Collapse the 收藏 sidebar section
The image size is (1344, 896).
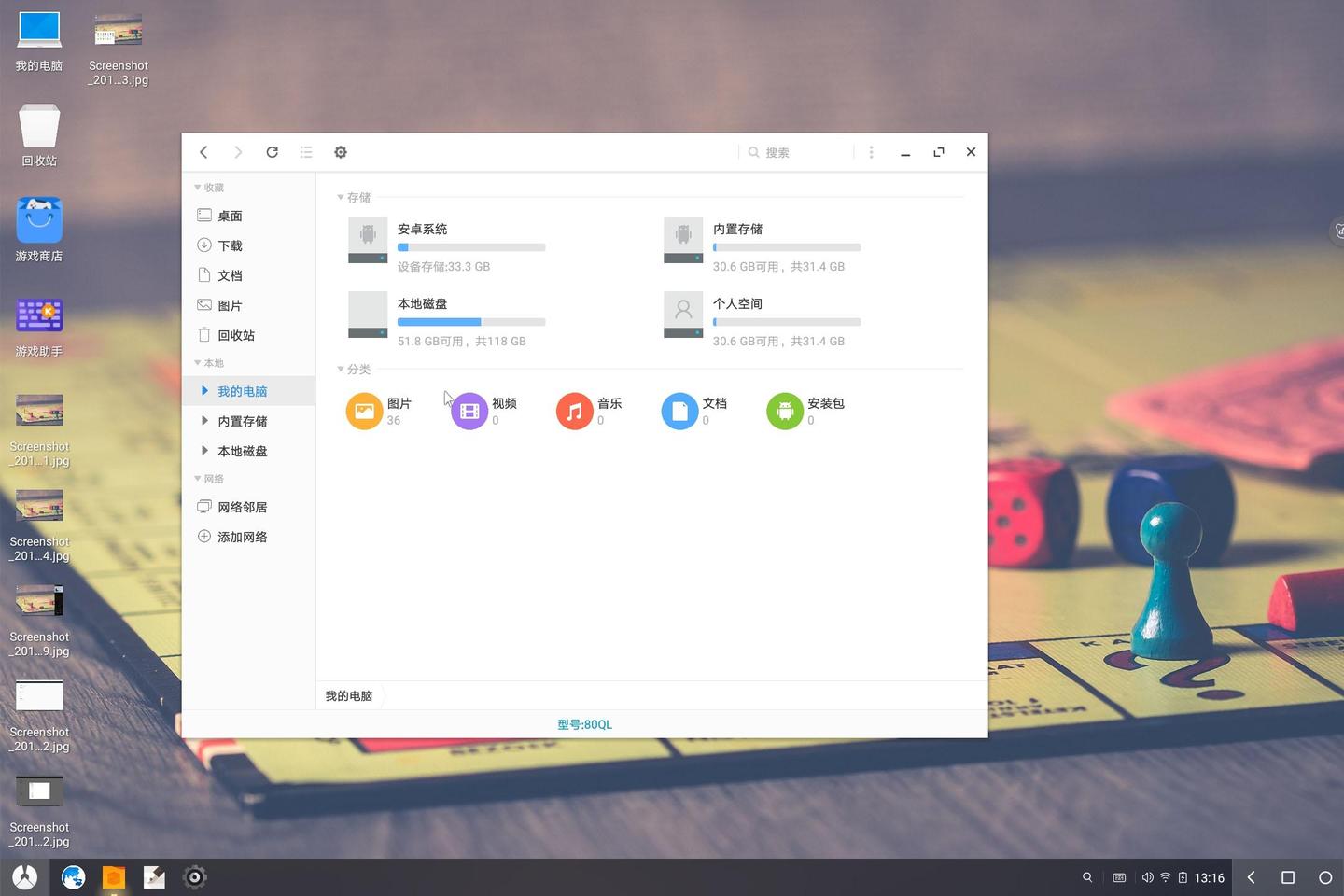[197, 187]
